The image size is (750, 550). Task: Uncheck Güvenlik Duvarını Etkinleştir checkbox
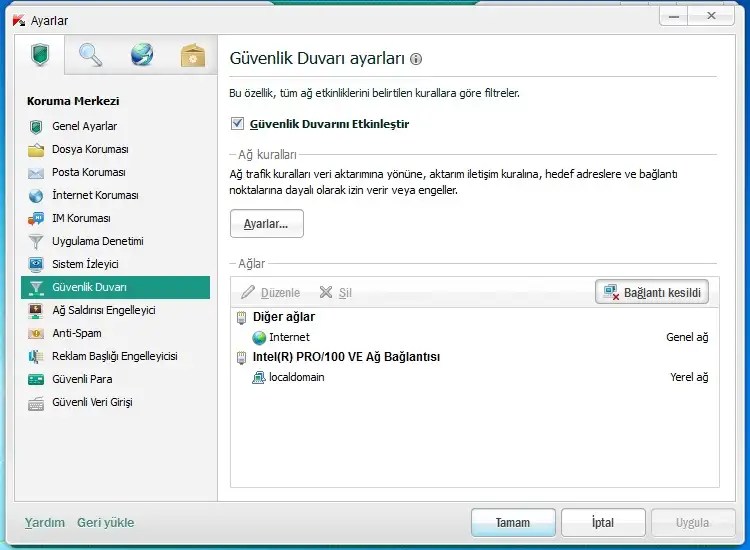click(237, 123)
